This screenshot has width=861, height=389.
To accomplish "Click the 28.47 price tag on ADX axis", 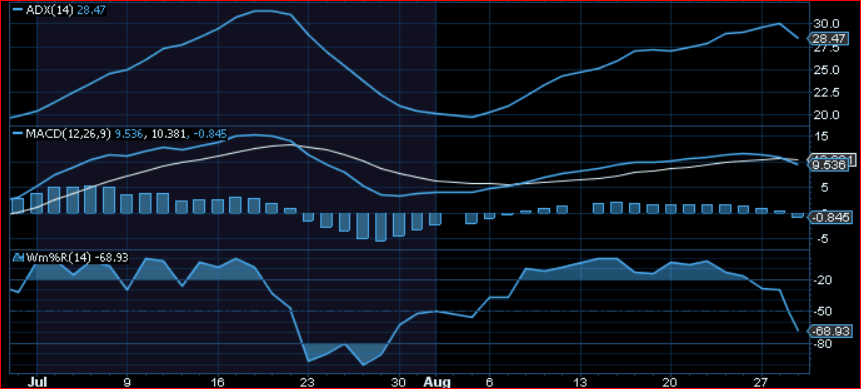I will tap(830, 39).
